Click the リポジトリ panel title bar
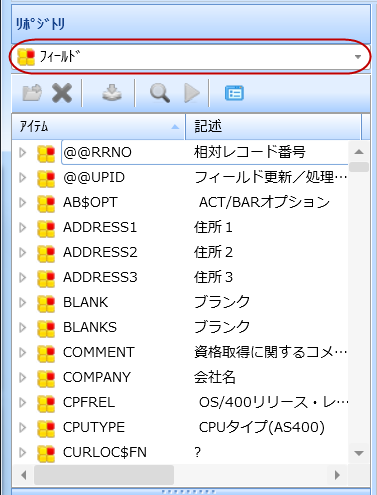 (191, 24)
